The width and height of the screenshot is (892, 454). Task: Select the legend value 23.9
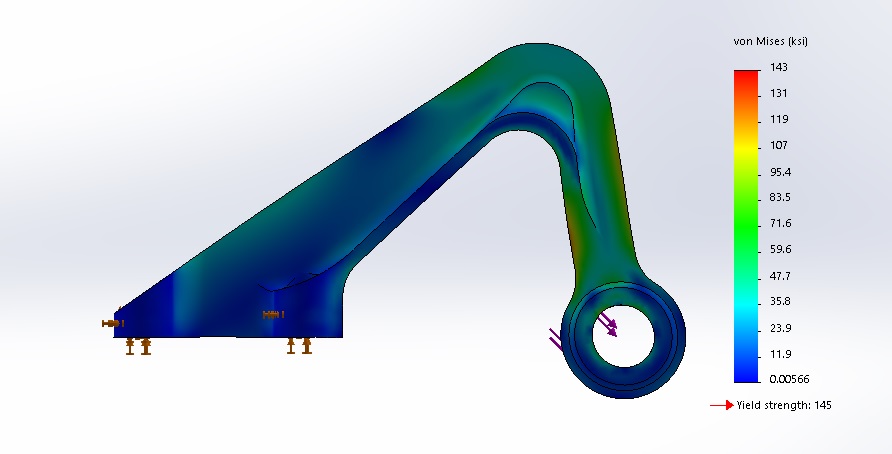(x=780, y=328)
